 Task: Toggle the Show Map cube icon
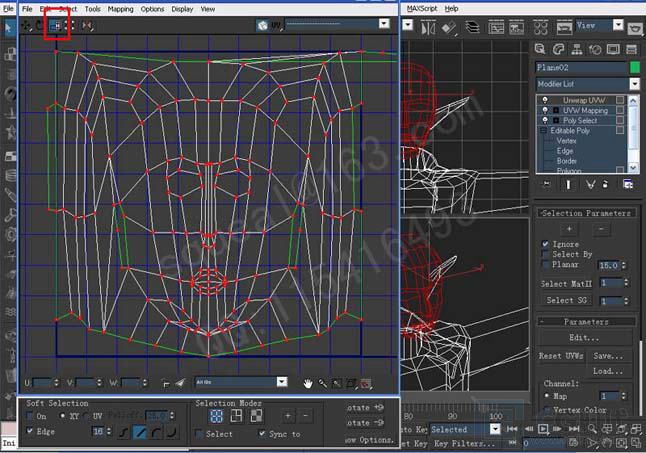coord(262,26)
